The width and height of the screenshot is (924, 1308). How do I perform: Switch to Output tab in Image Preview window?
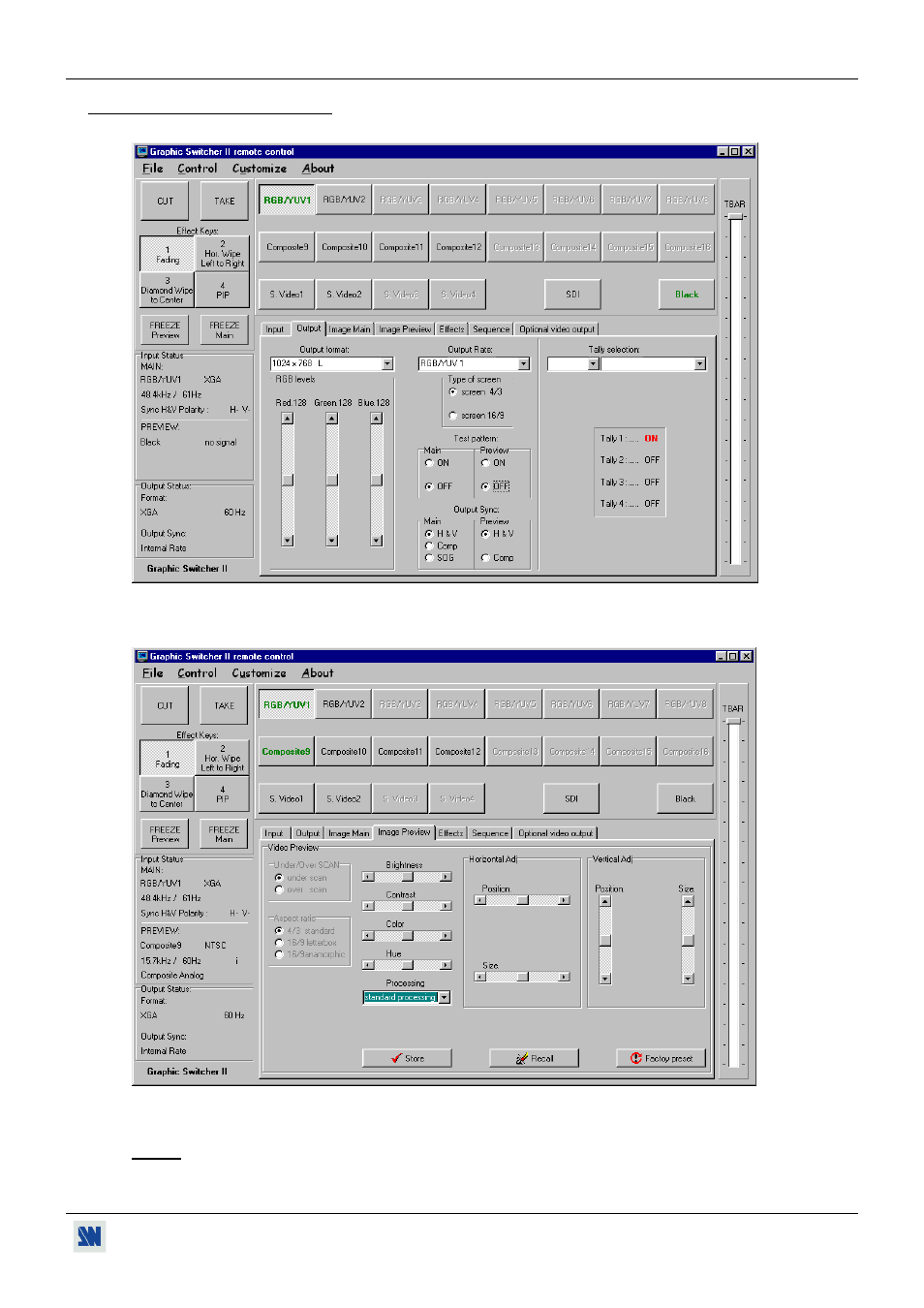[308, 833]
